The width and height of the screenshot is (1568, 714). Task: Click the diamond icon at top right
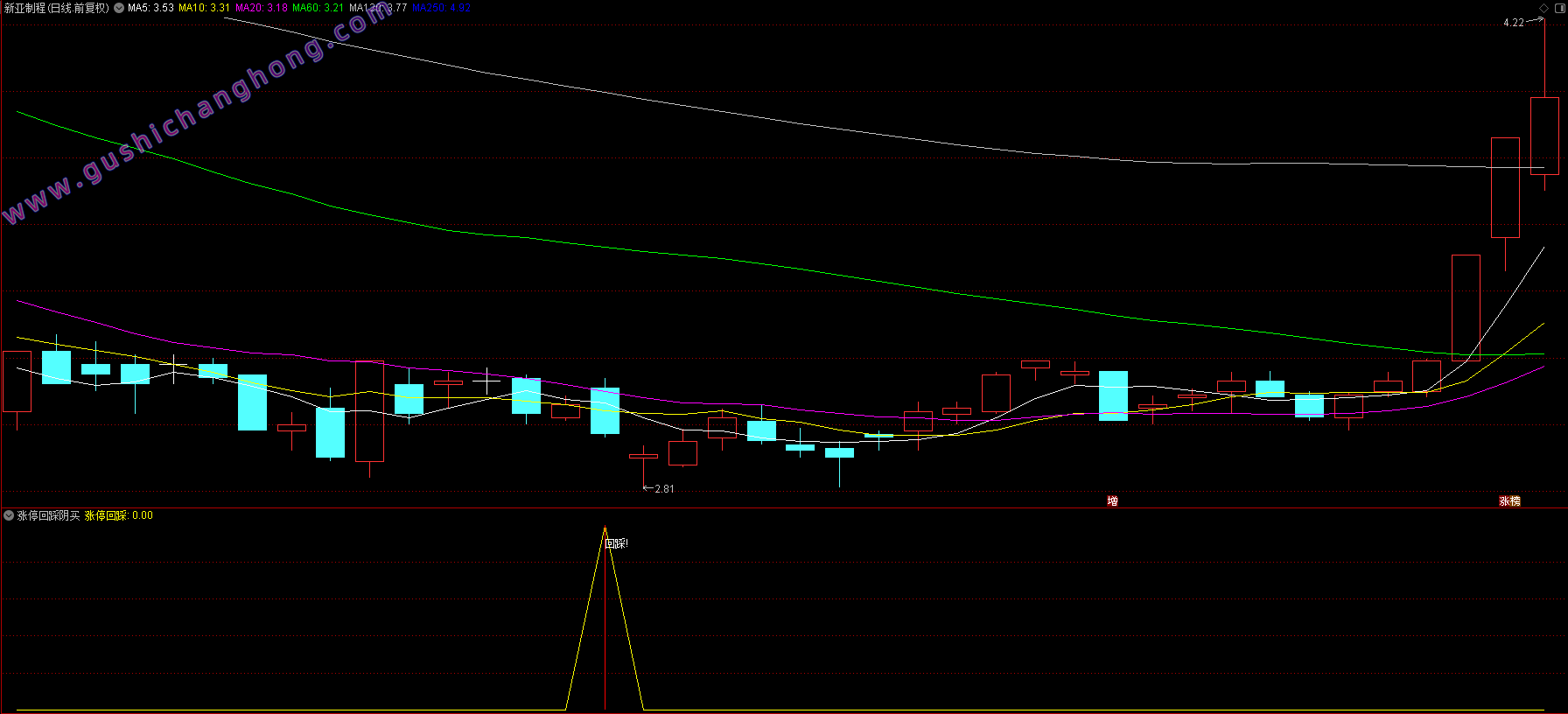click(x=1544, y=8)
